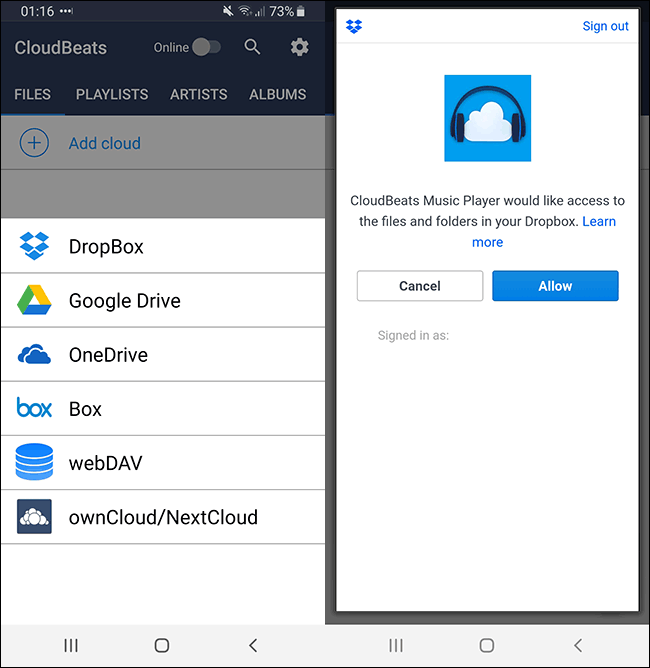The width and height of the screenshot is (650, 668).
Task: Open the search magnifier icon
Action: tap(252, 47)
